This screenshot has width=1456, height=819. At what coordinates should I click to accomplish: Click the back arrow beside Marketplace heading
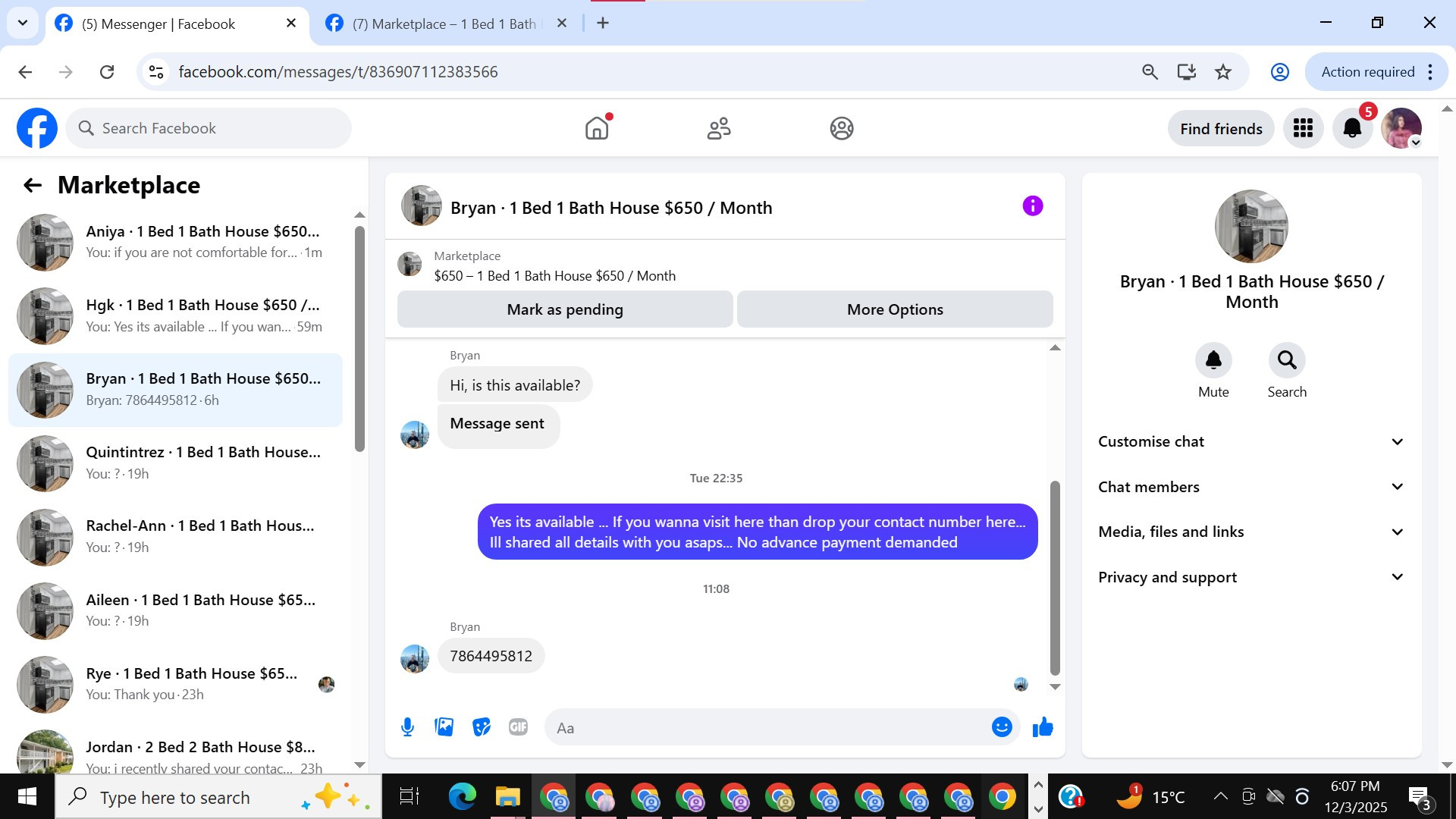pos(33,185)
